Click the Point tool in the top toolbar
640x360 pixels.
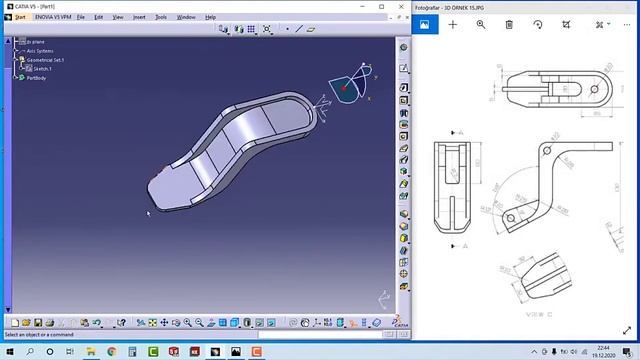pos(287,29)
